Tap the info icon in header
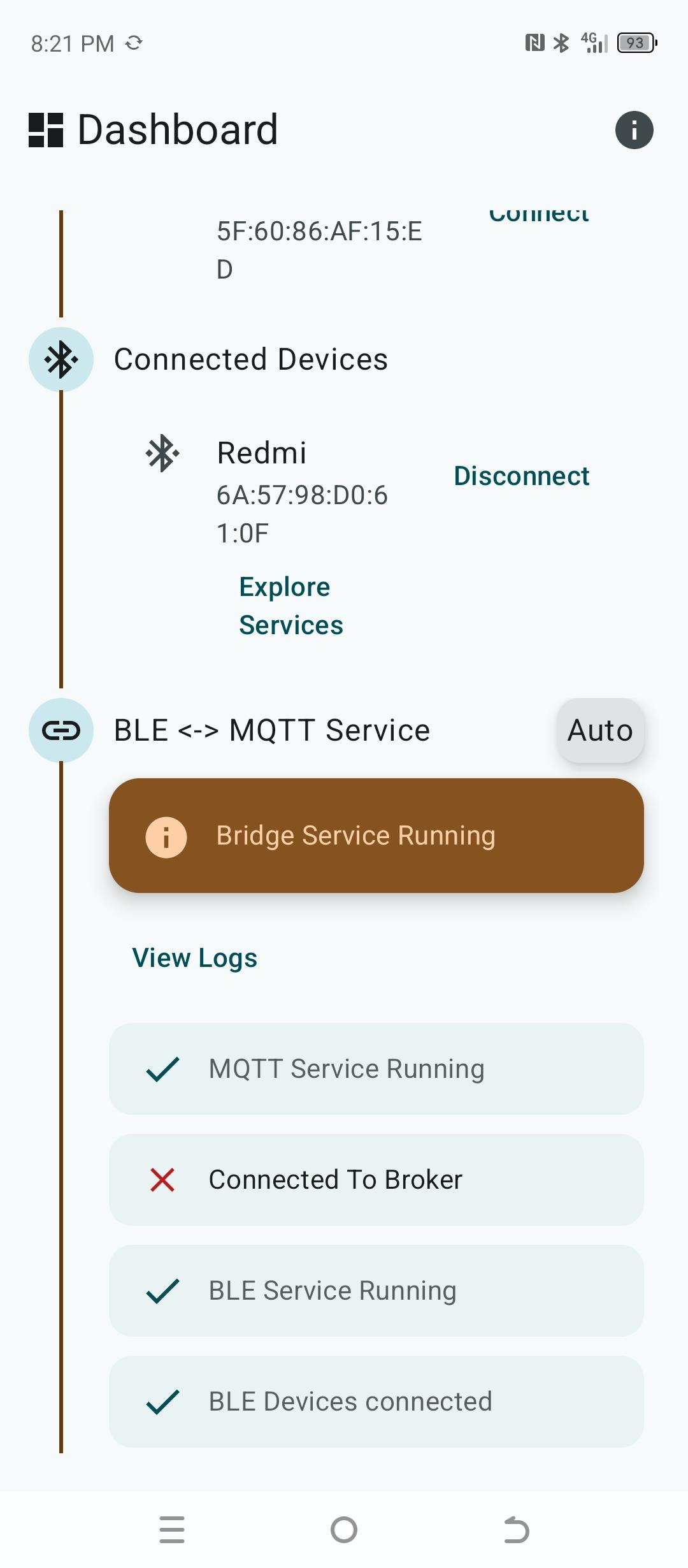 (634, 130)
